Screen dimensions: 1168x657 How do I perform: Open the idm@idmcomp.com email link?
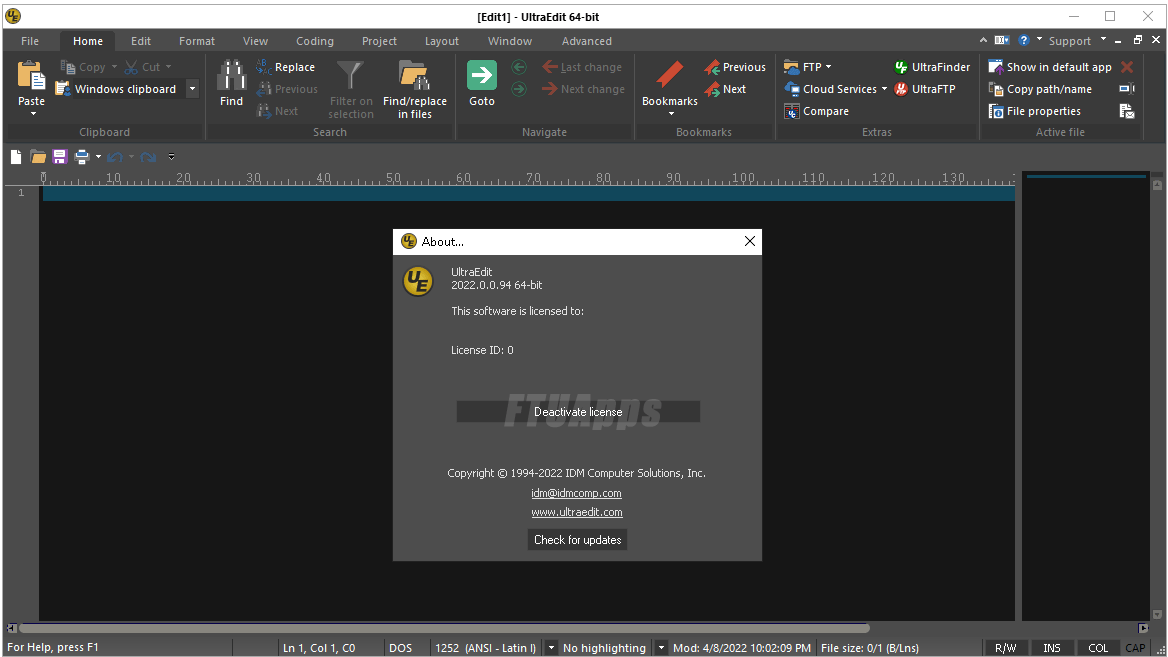tap(577, 493)
